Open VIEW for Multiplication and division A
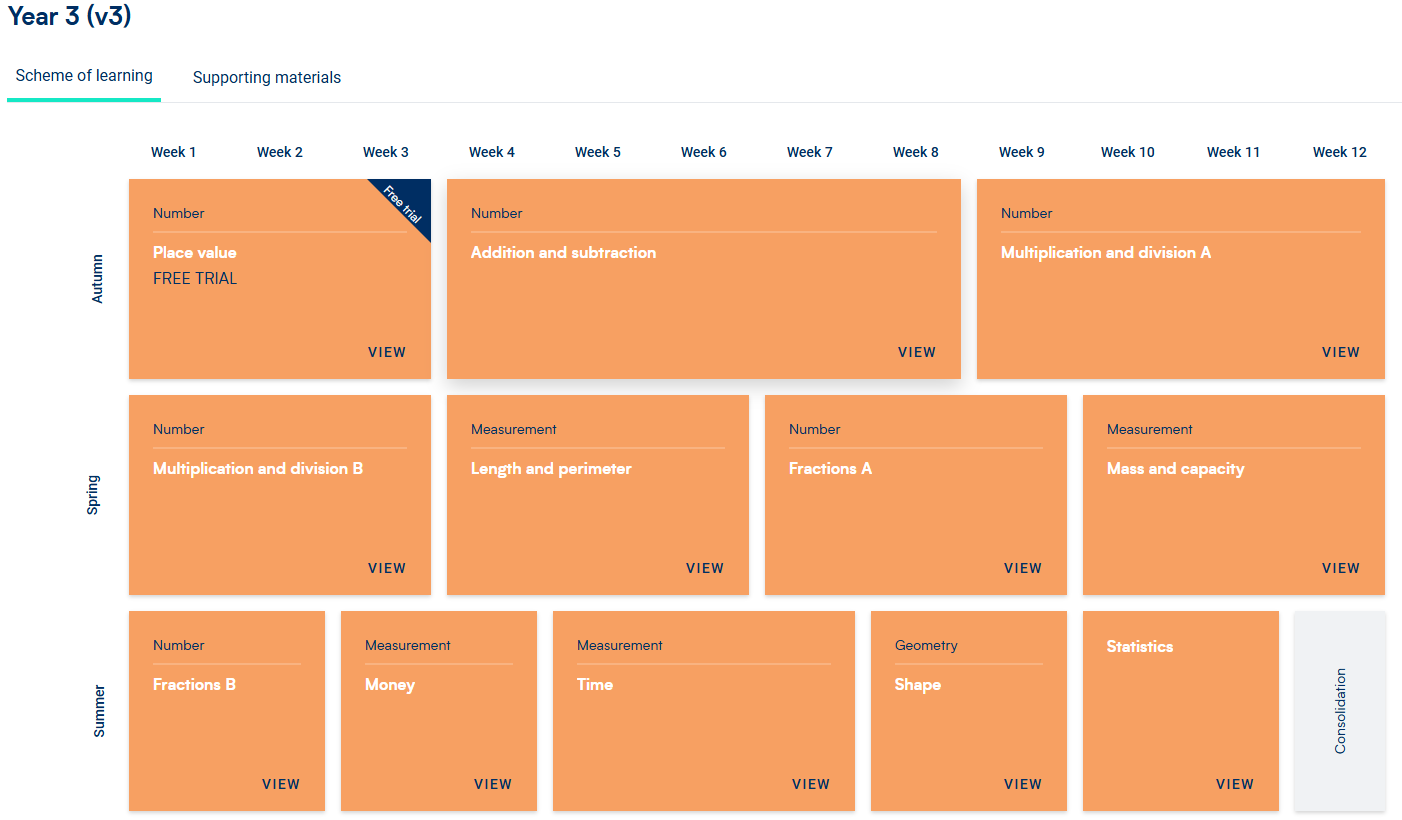This screenshot has height=820, width=1402. [x=1340, y=352]
